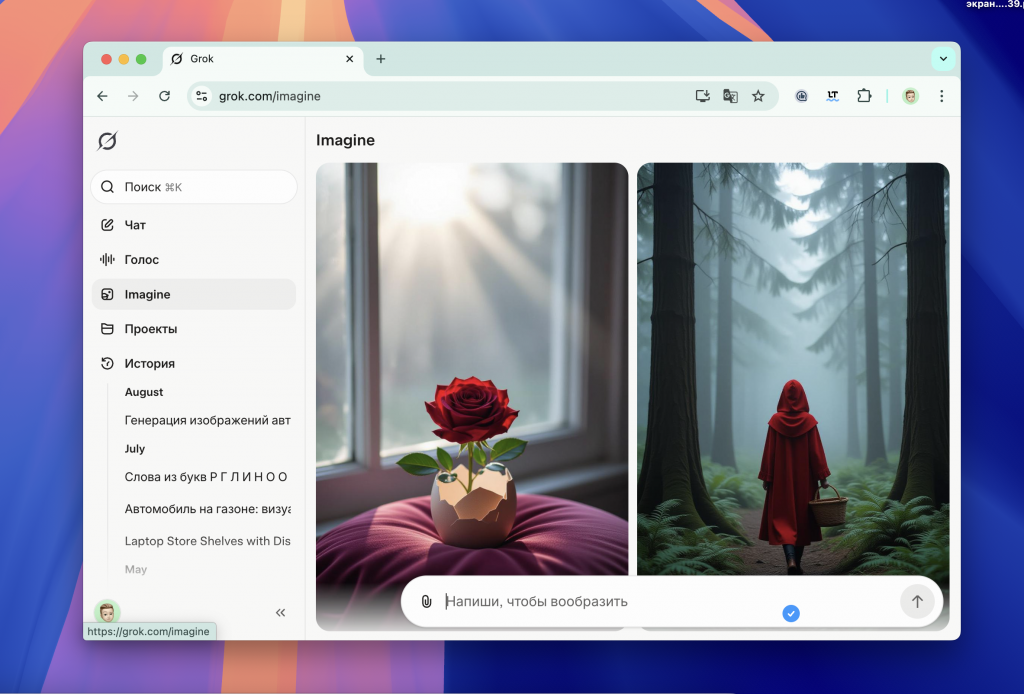Open 'Laptop Store Shelves' history item

pyautogui.click(x=207, y=541)
